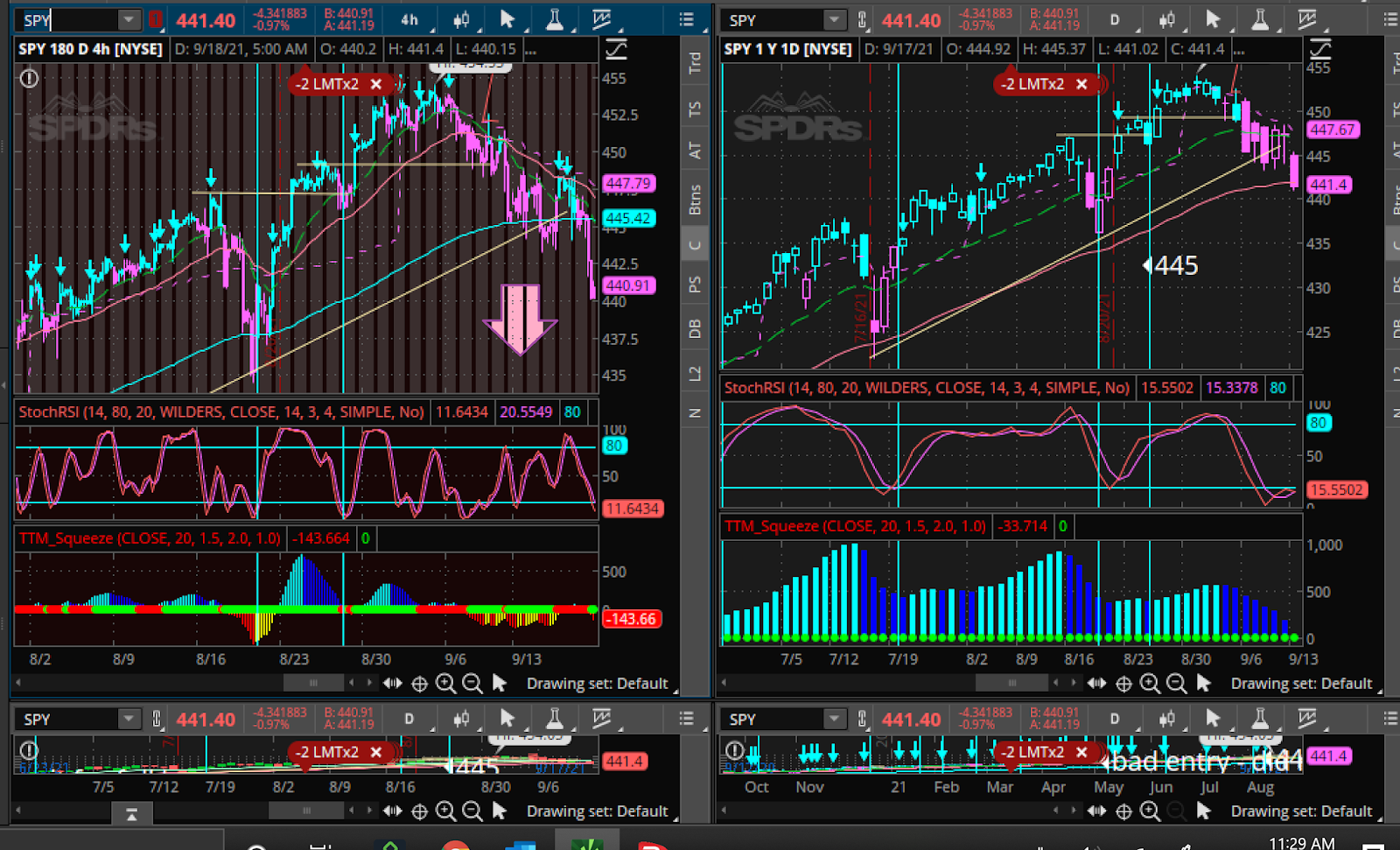Click the pointer icon under the 4h chart
This screenshot has width=1400, height=850.
click(500, 684)
